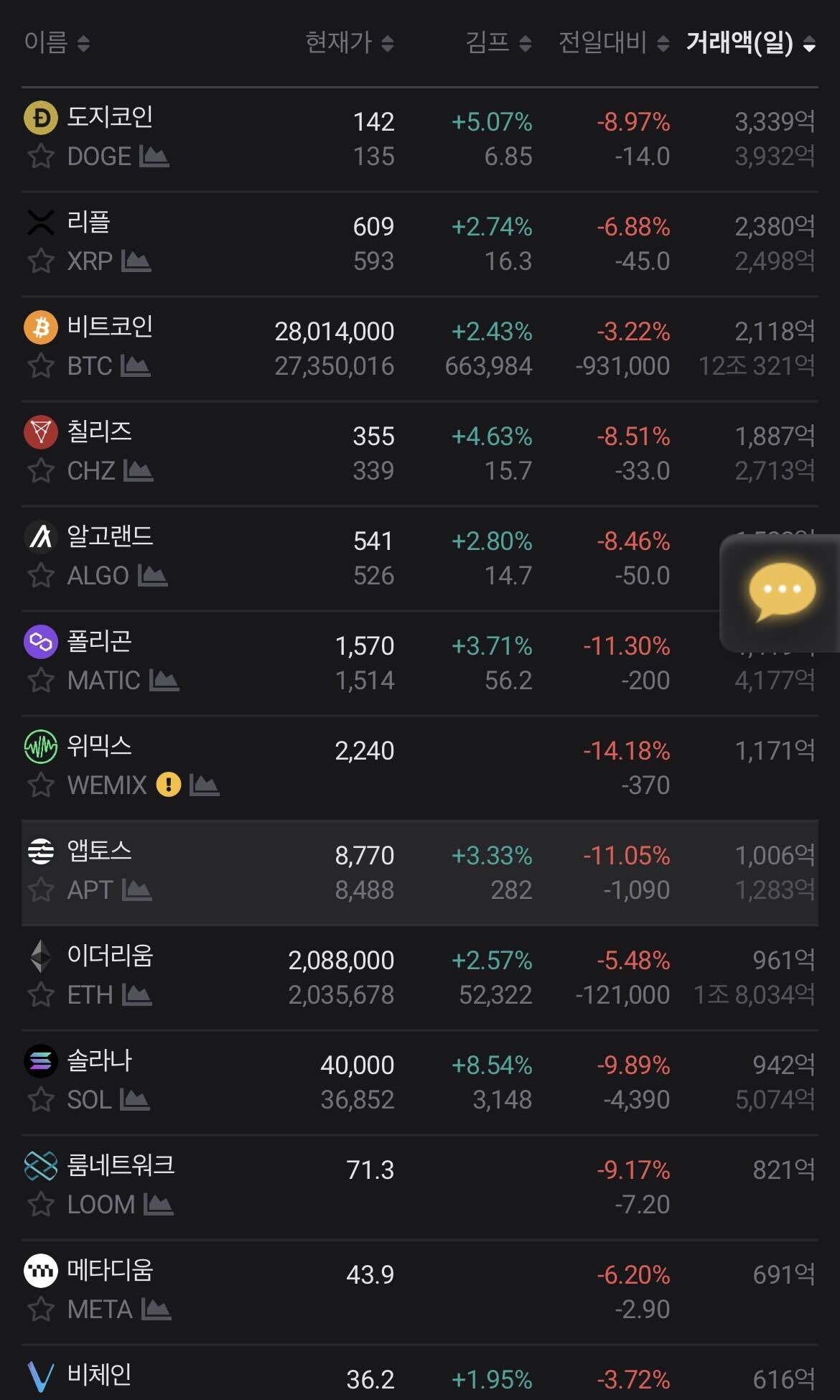The image size is (840, 1400).
Task: Star ETH as a favorite
Action: coord(41,994)
